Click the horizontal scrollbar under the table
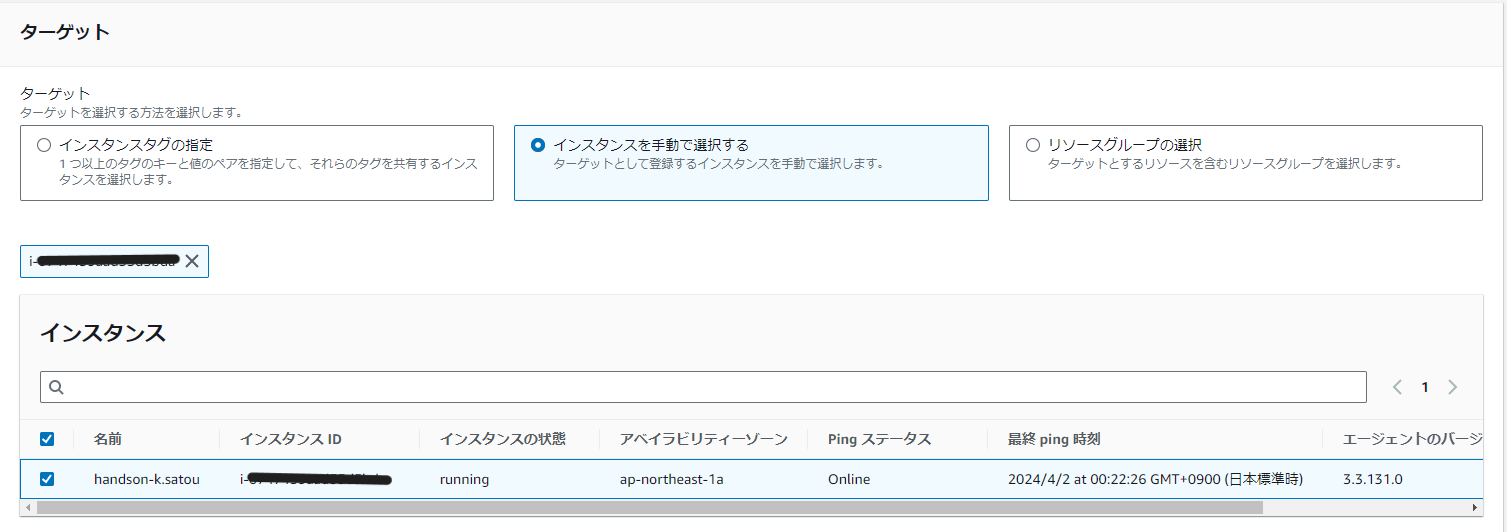The image size is (1507, 532). [650, 508]
